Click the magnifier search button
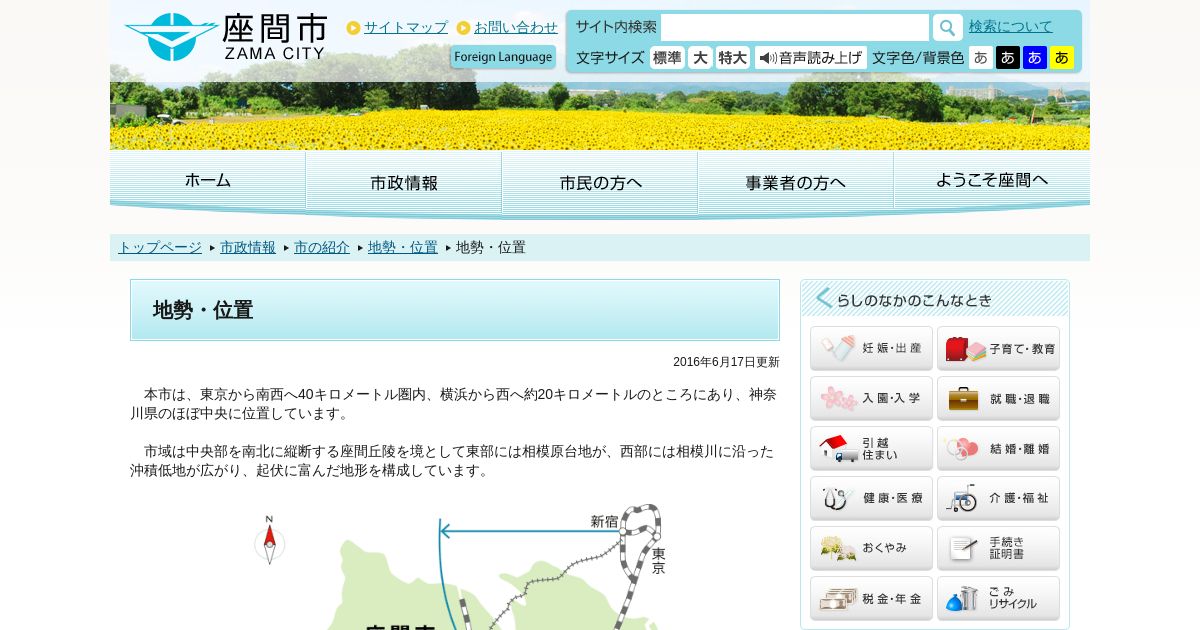The width and height of the screenshot is (1200, 630). coord(947,27)
